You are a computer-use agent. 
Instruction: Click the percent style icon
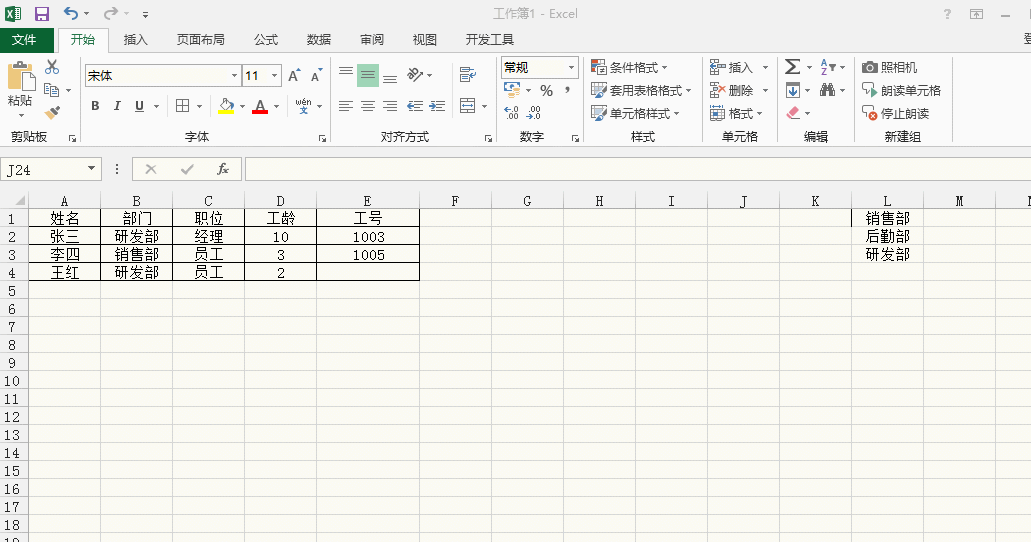click(x=546, y=91)
